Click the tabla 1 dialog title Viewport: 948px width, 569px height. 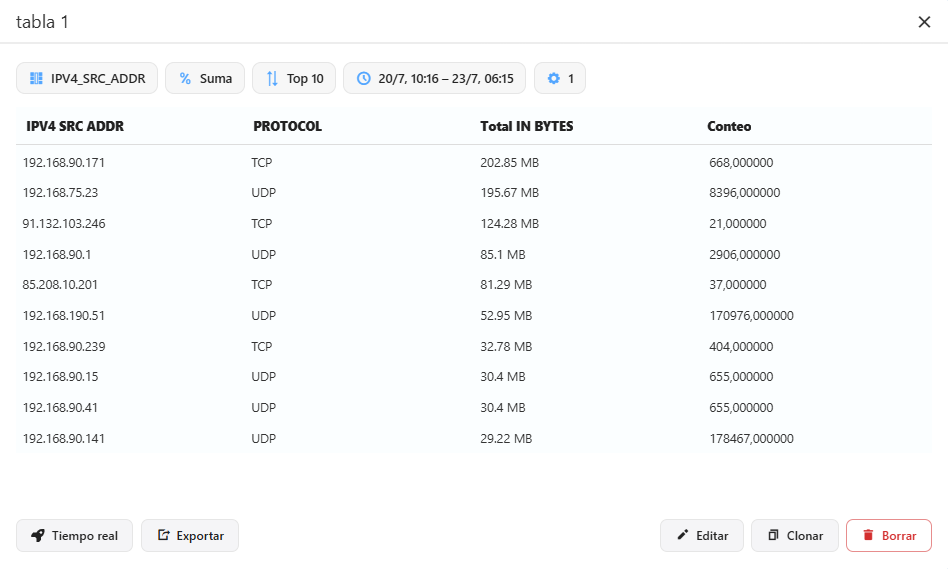42,22
